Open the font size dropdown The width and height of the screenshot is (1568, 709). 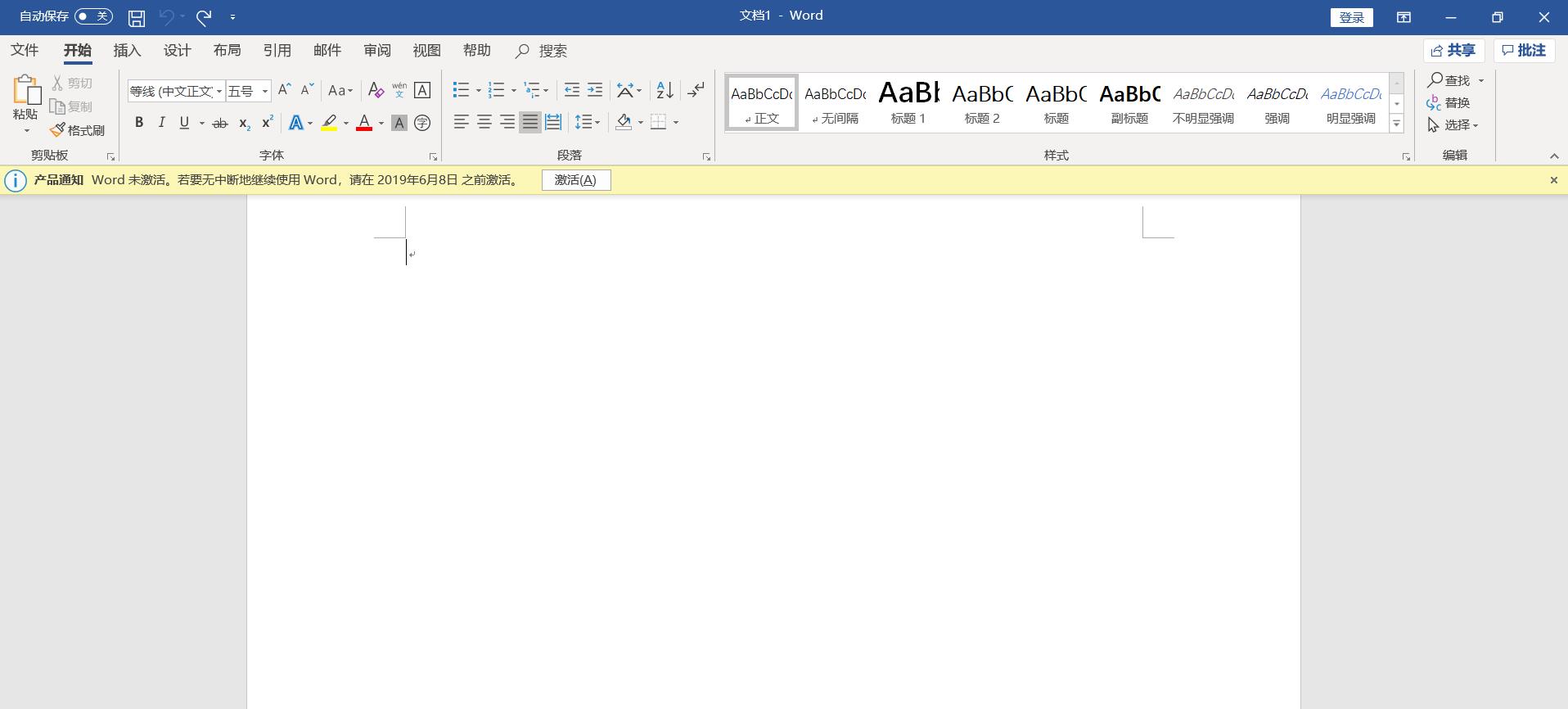click(265, 91)
